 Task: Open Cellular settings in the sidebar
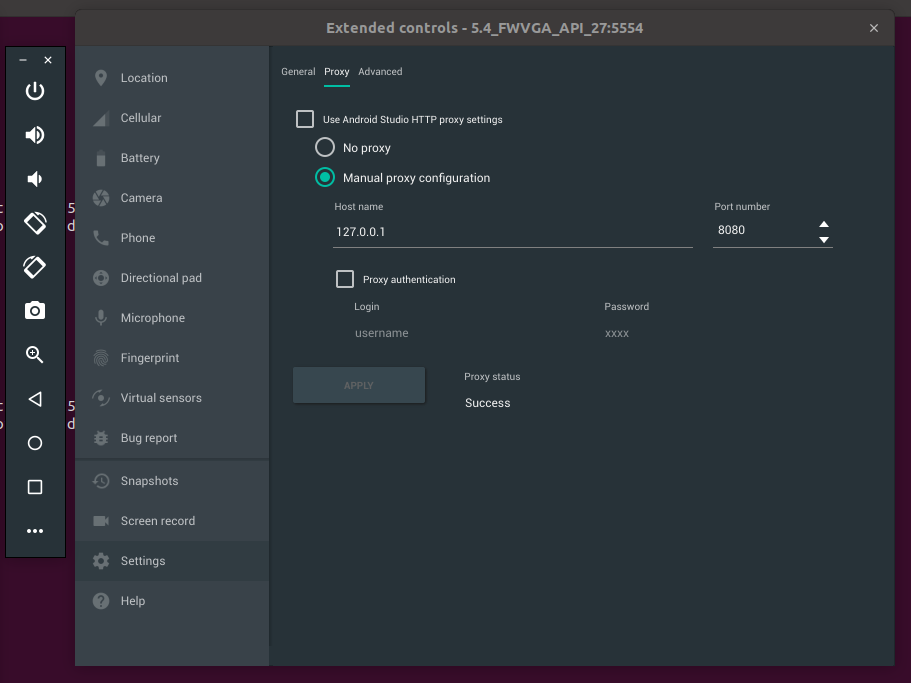(x=143, y=117)
